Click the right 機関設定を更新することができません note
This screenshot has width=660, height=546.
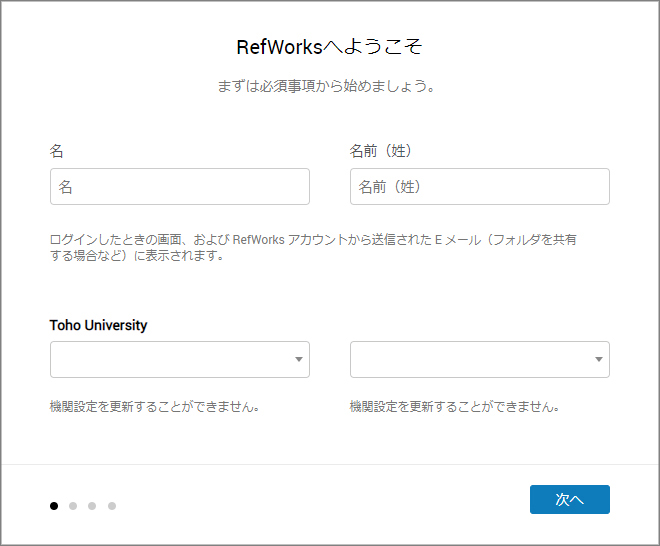pos(455,407)
